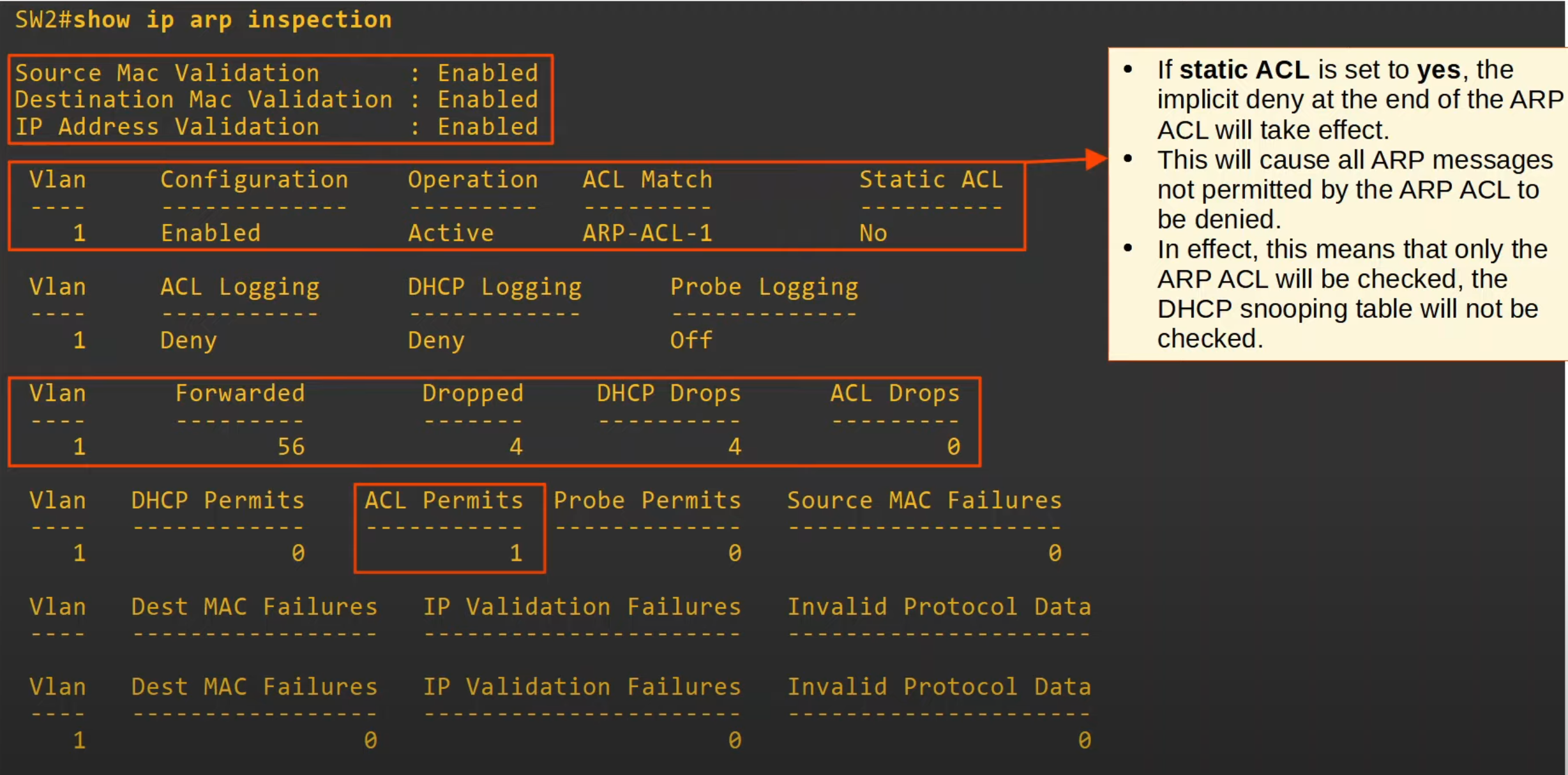Click the Probe Logging 'Off' value

point(691,340)
